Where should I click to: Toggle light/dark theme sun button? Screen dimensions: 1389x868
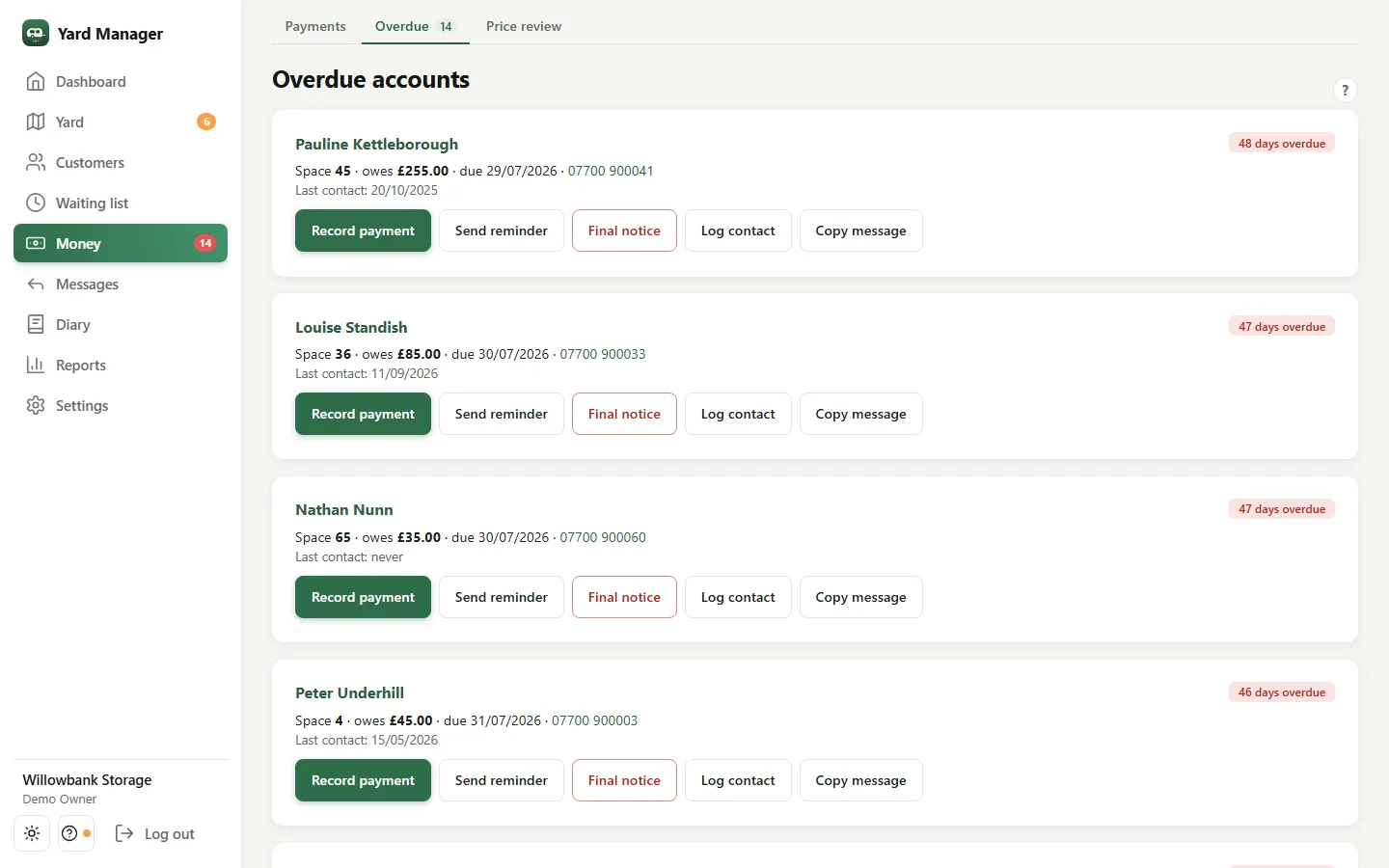coord(32,833)
